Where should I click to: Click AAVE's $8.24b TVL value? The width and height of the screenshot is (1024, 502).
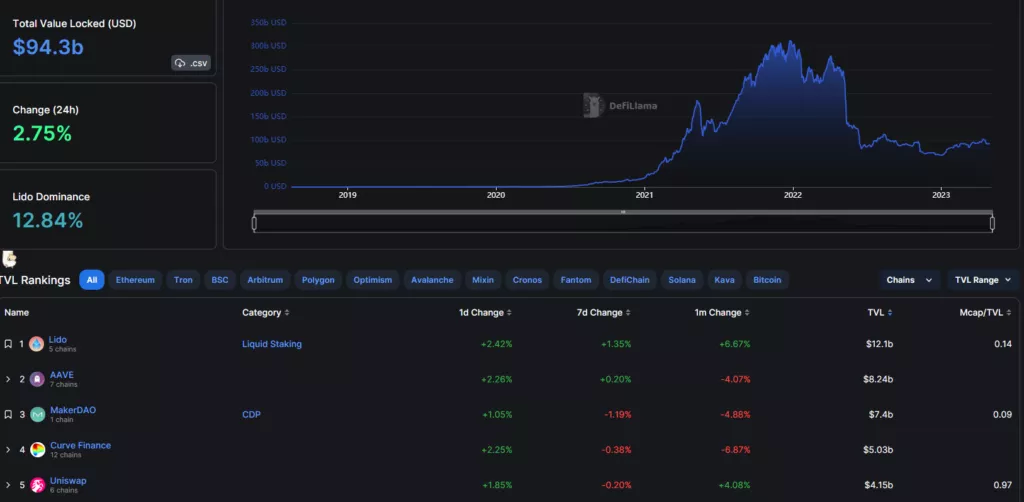(x=878, y=379)
